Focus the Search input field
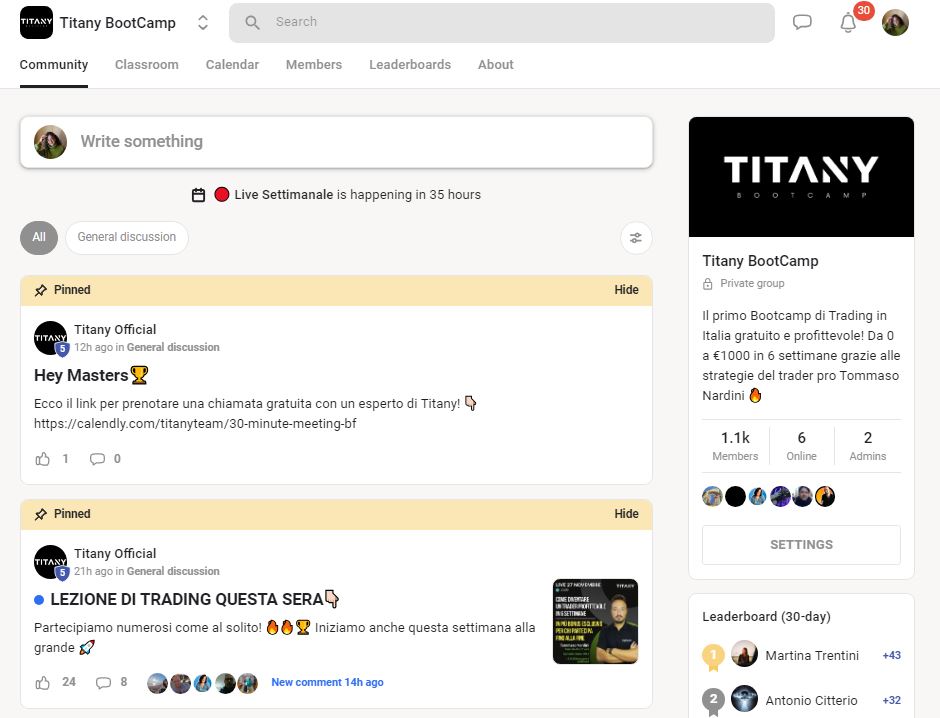The image size is (940, 718). tap(502, 23)
